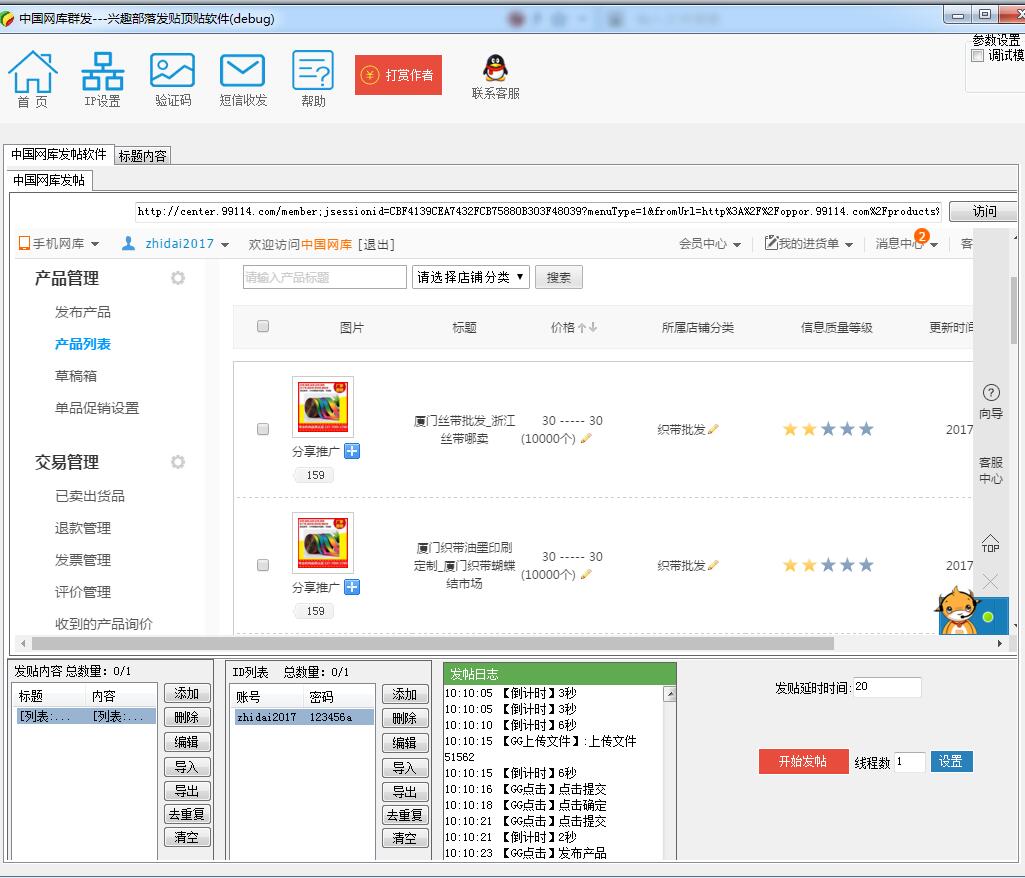Click the 交易管理 gear icon

click(x=178, y=462)
